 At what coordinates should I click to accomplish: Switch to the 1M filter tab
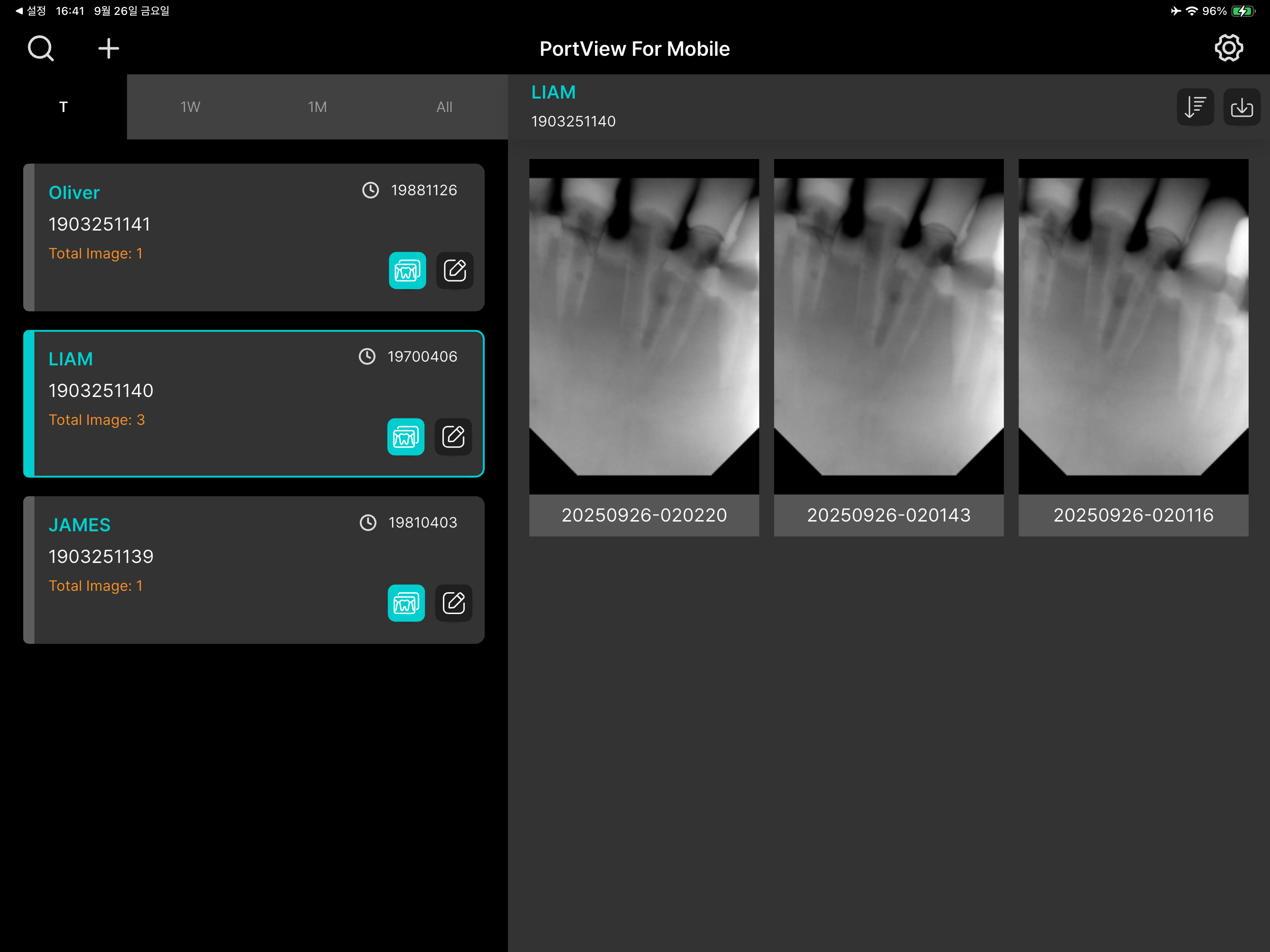click(317, 107)
